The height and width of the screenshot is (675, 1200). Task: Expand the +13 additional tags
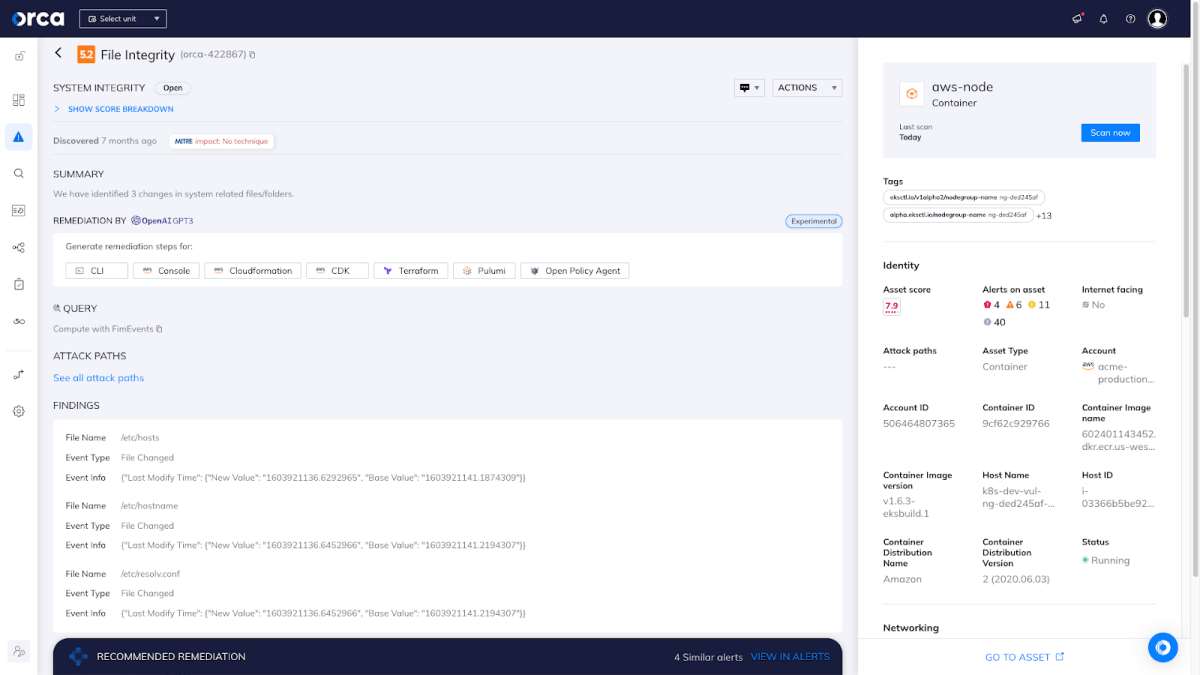coord(1044,215)
